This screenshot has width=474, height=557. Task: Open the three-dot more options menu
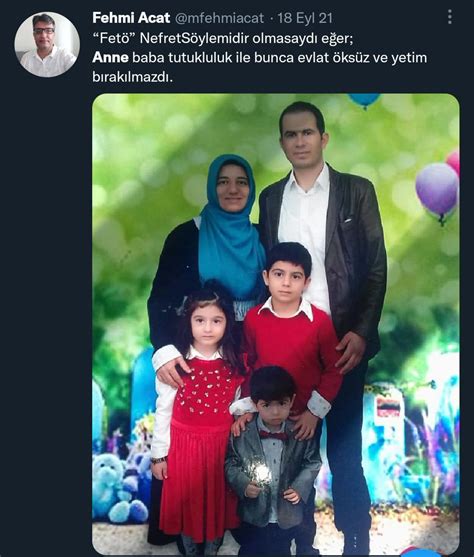click(x=450, y=17)
